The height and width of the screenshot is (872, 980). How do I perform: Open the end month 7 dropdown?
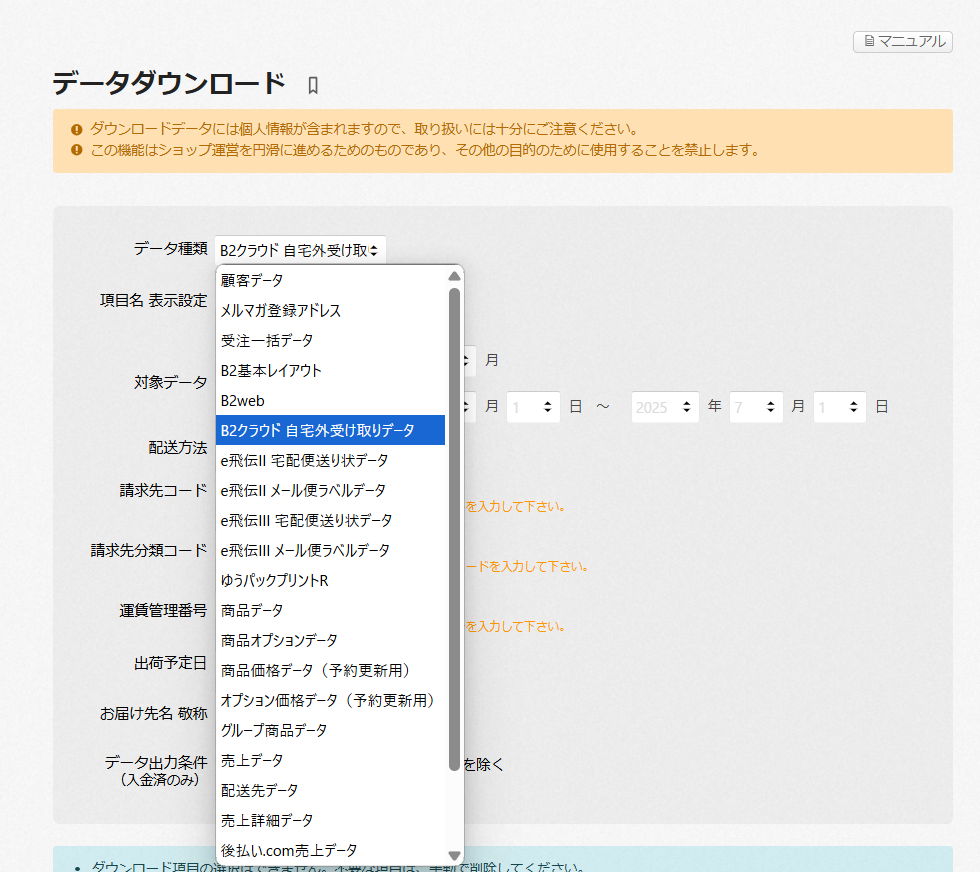755,407
